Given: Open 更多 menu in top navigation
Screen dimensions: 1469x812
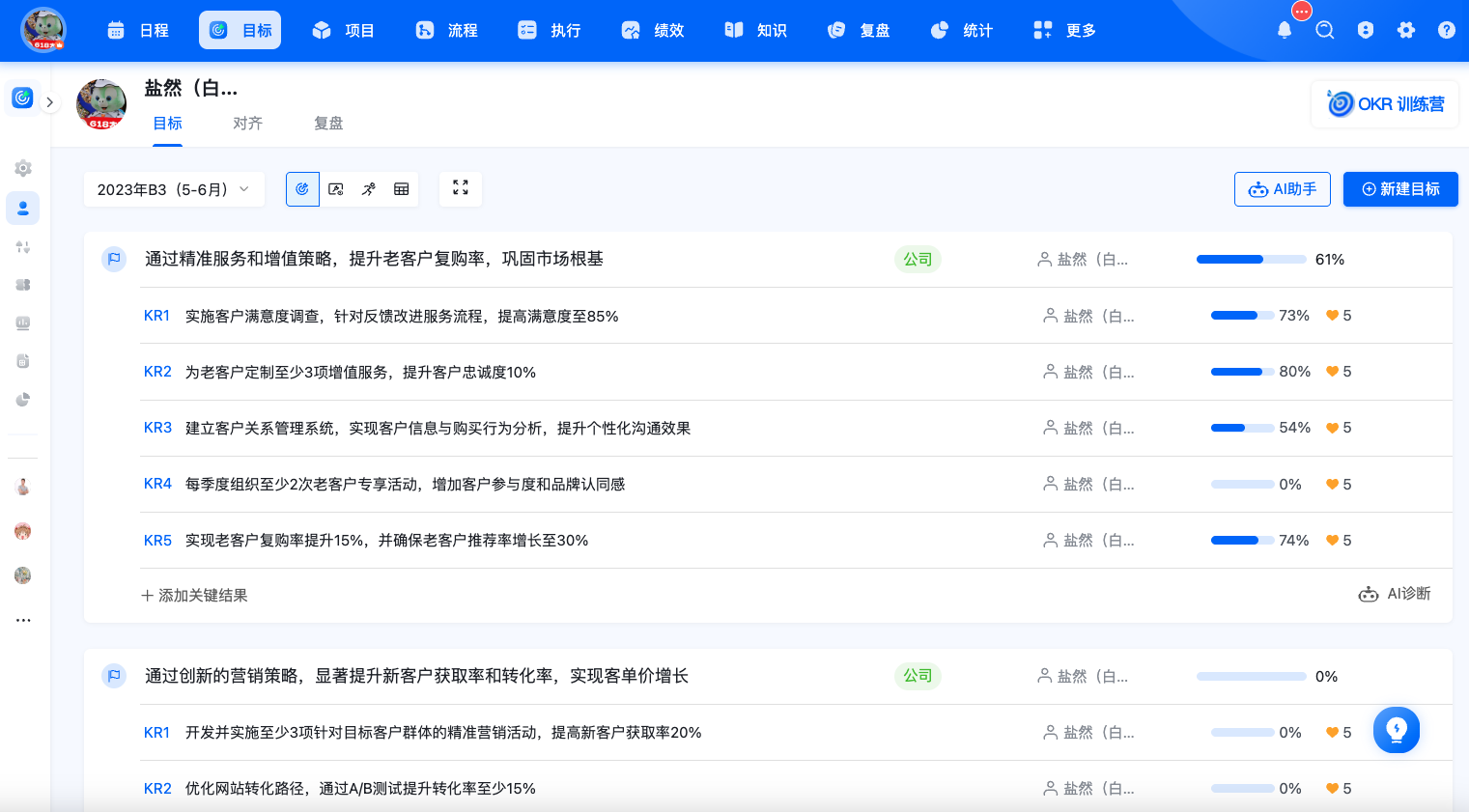Looking at the screenshot, I should 1065,30.
